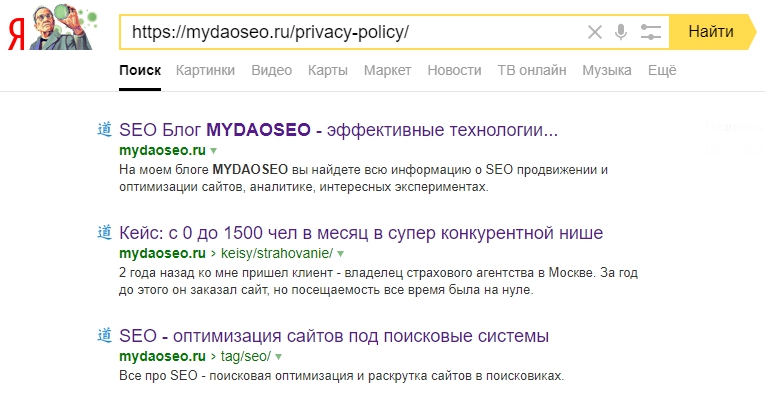Expand dropdown arrow after keisy/strahovanie/
765x393 pixels.
(341, 254)
